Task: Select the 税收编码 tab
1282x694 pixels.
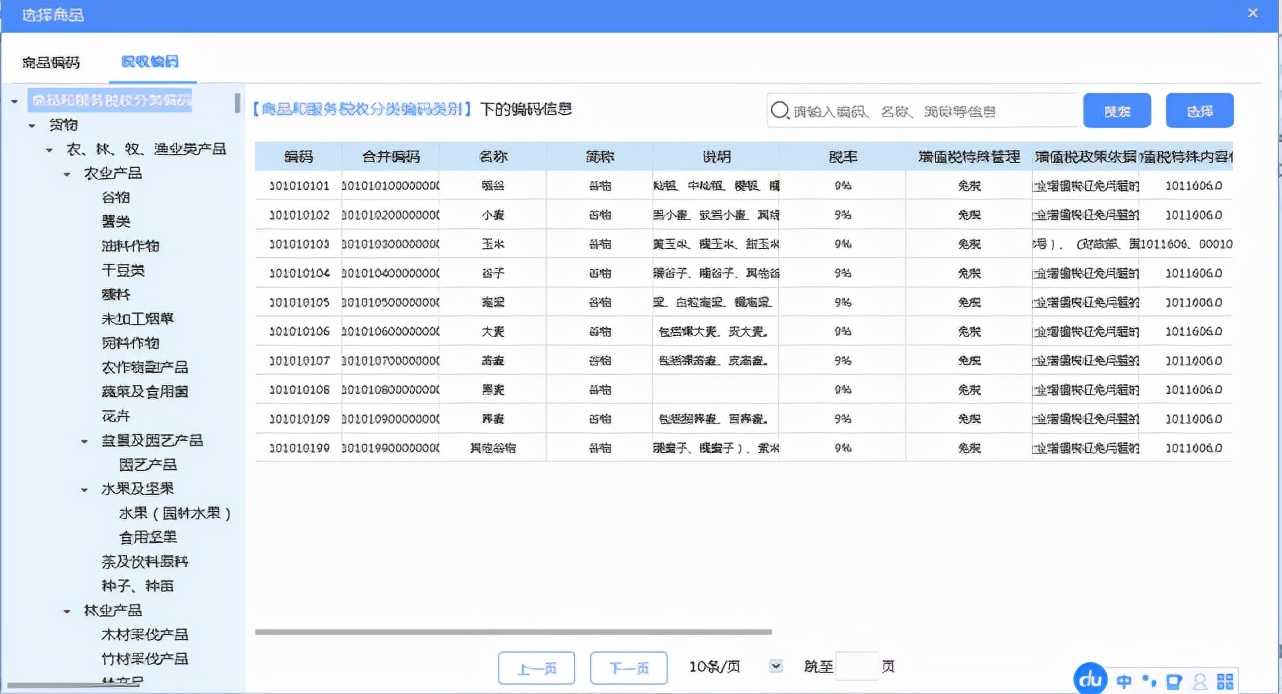Action: pyautogui.click(x=148, y=61)
